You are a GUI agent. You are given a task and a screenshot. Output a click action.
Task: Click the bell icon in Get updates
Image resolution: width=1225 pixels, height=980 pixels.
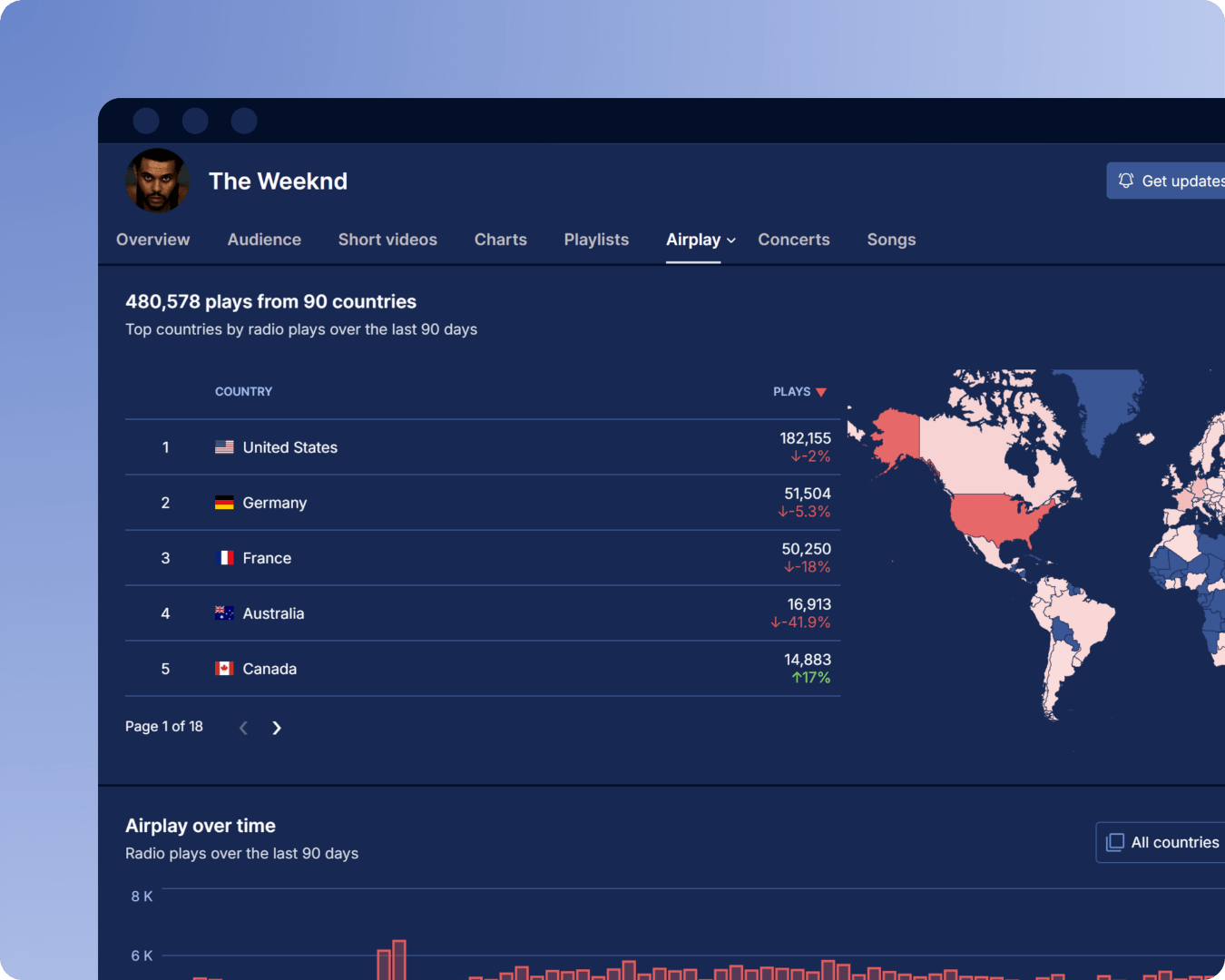click(x=1126, y=181)
